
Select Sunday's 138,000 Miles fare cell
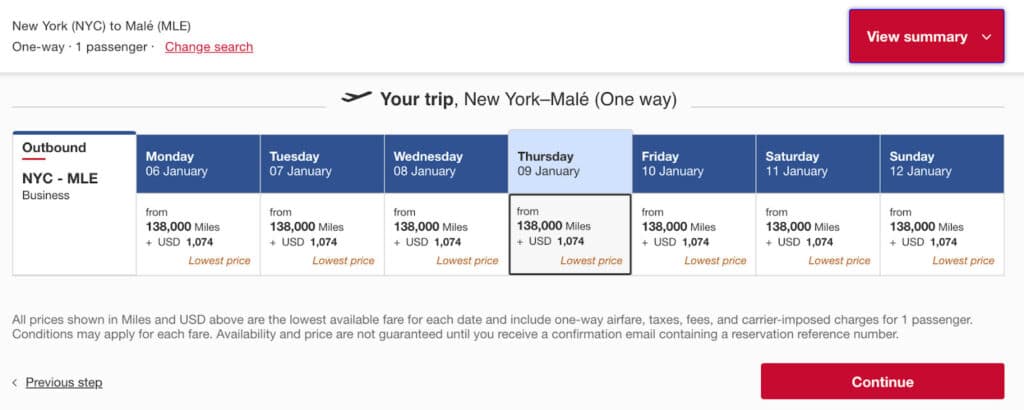(x=942, y=235)
